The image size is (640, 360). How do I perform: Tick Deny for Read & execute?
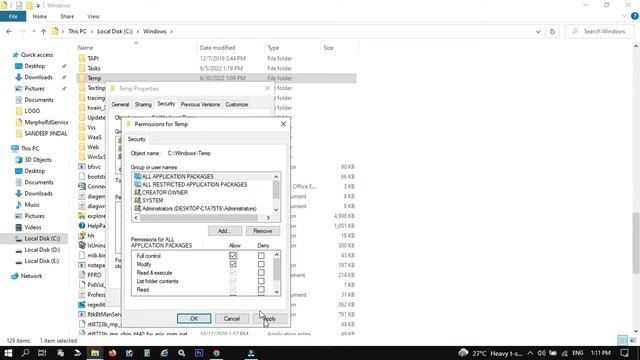(261, 273)
